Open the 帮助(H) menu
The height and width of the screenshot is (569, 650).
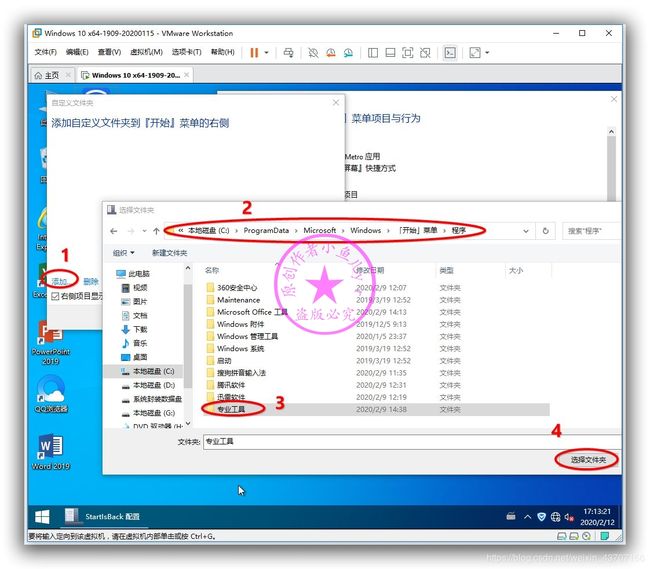[223, 52]
